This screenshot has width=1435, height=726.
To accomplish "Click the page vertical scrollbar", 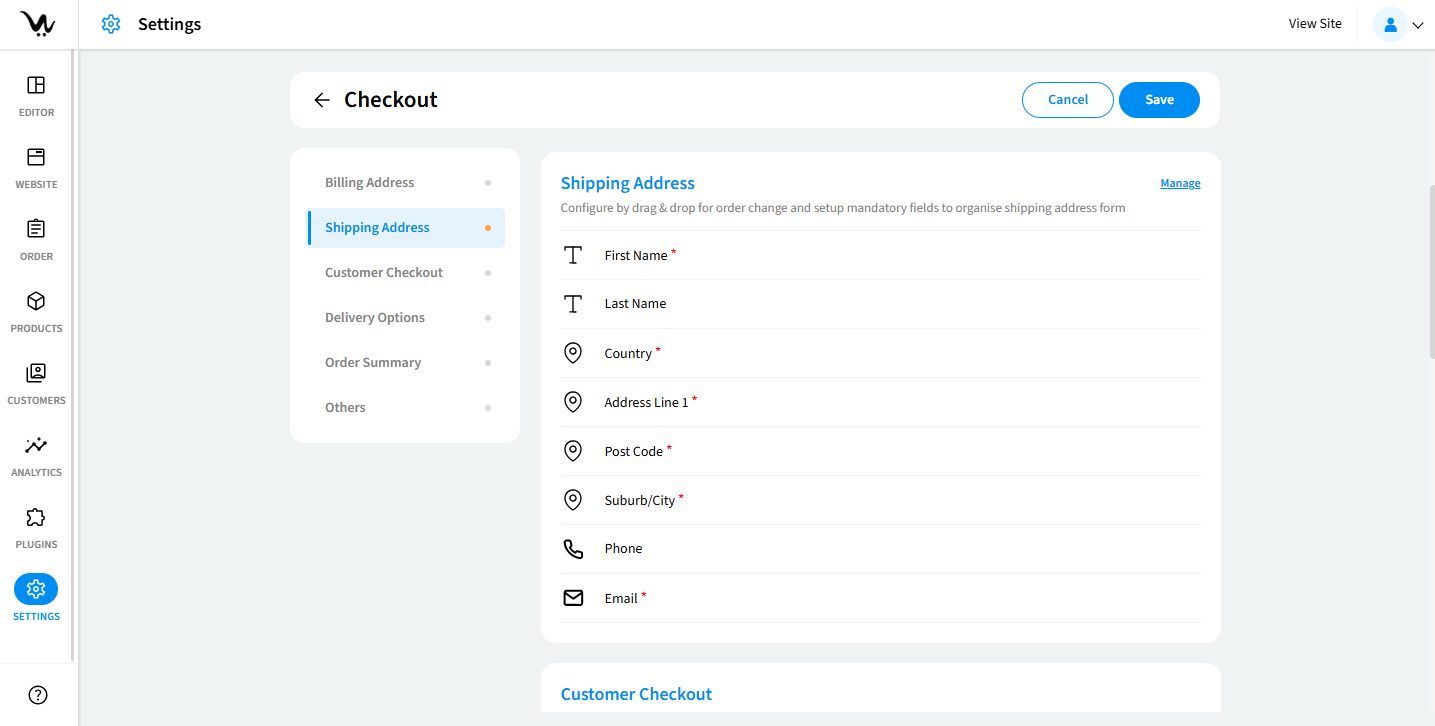I will click(x=1431, y=270).
